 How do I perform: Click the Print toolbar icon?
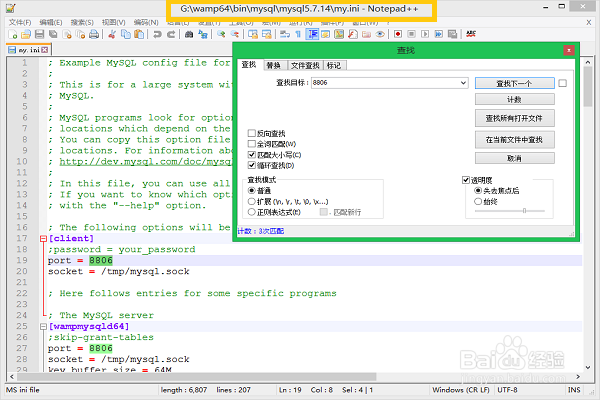(94, 34)
